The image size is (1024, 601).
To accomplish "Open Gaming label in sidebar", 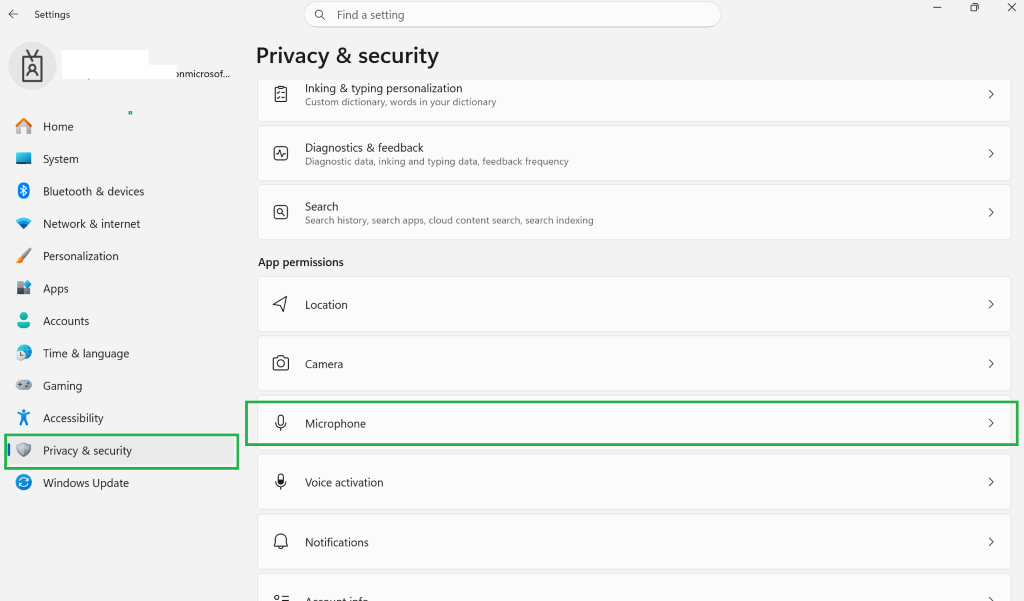I will click(x=63, y=385).
